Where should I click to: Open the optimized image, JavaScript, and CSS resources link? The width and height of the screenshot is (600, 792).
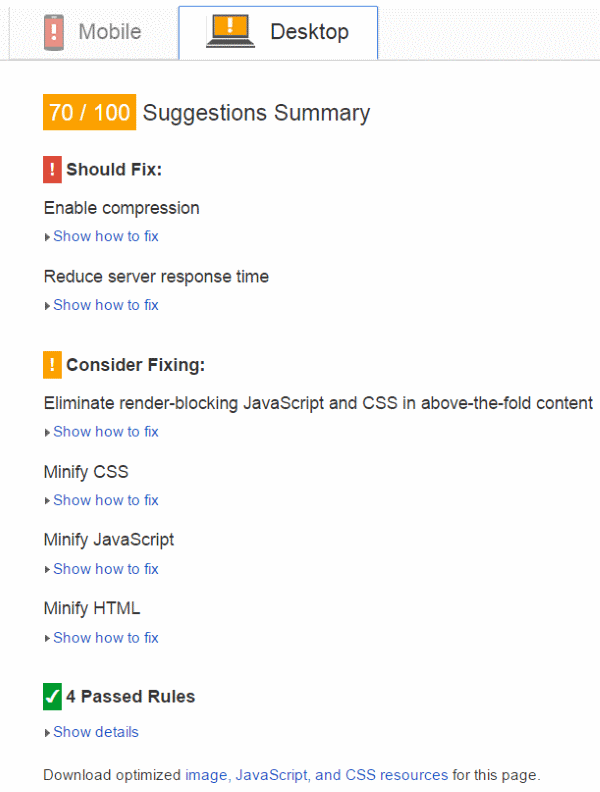317,775
